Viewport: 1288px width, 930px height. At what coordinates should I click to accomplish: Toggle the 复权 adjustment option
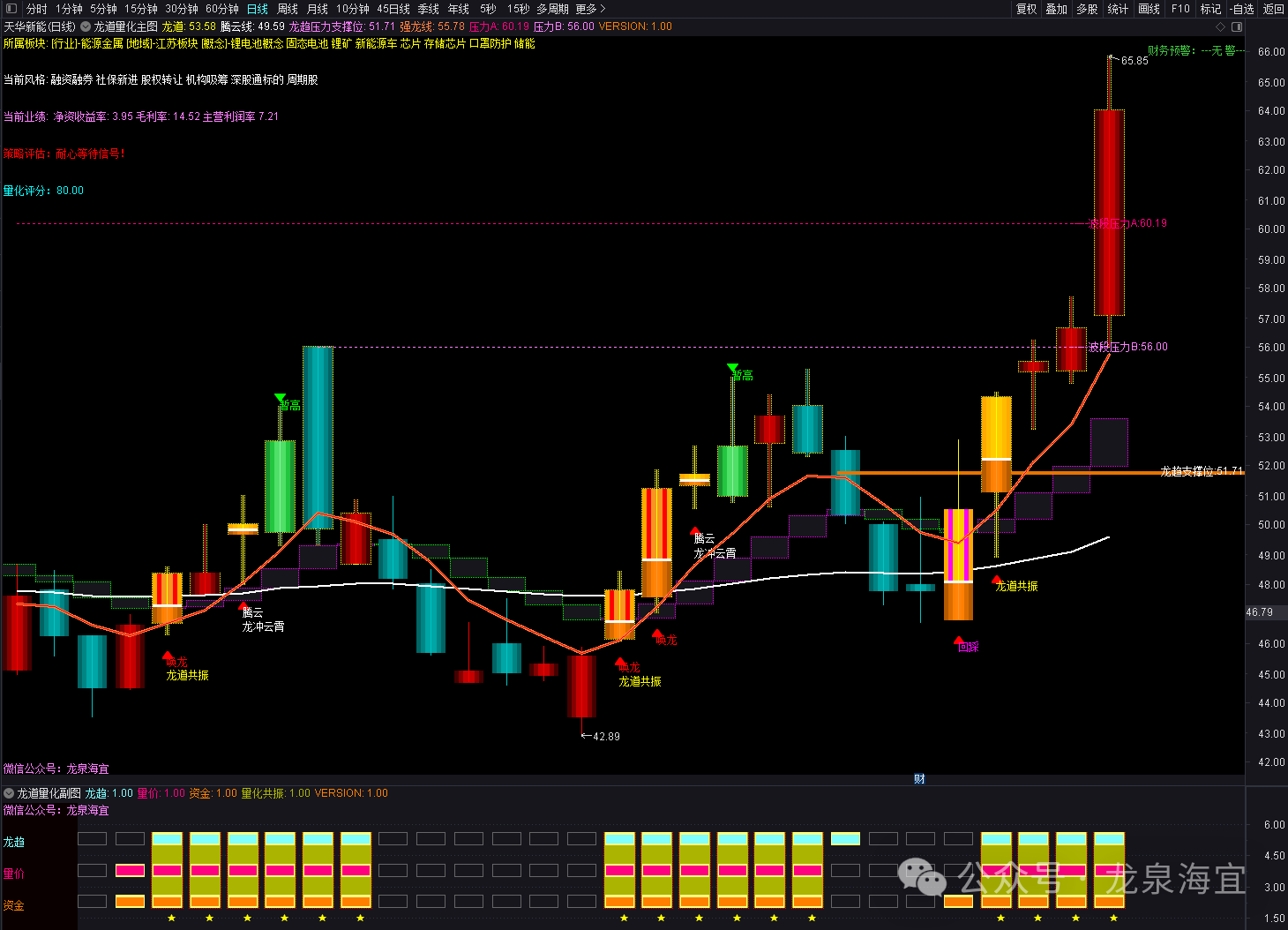(x=1026, y=9)
